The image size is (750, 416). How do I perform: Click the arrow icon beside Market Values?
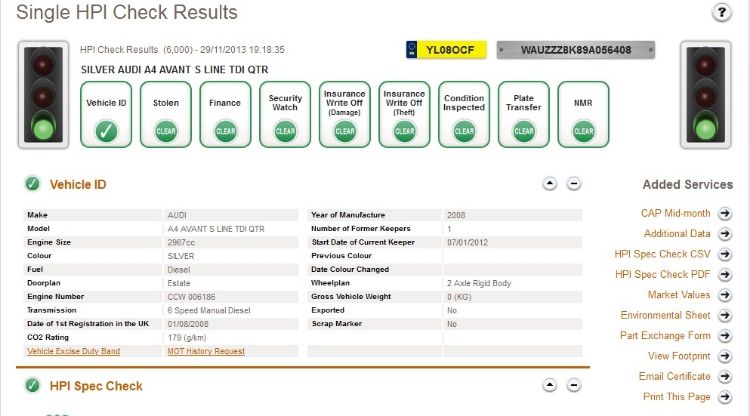(x=725, y=295)
